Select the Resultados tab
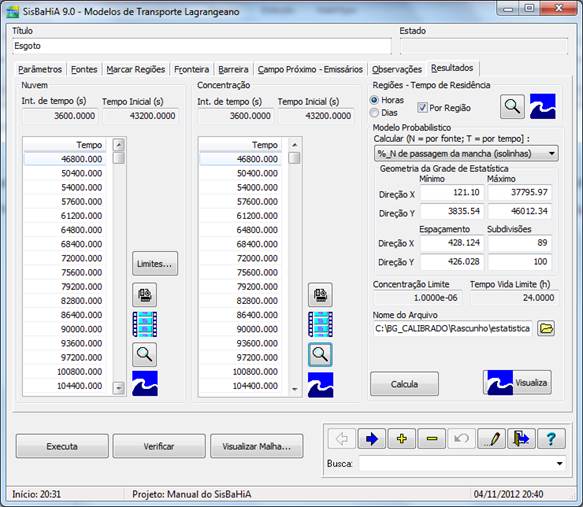The height and width of the screenshot is (507, 583). pyautogui.click(x=452, y=68)
